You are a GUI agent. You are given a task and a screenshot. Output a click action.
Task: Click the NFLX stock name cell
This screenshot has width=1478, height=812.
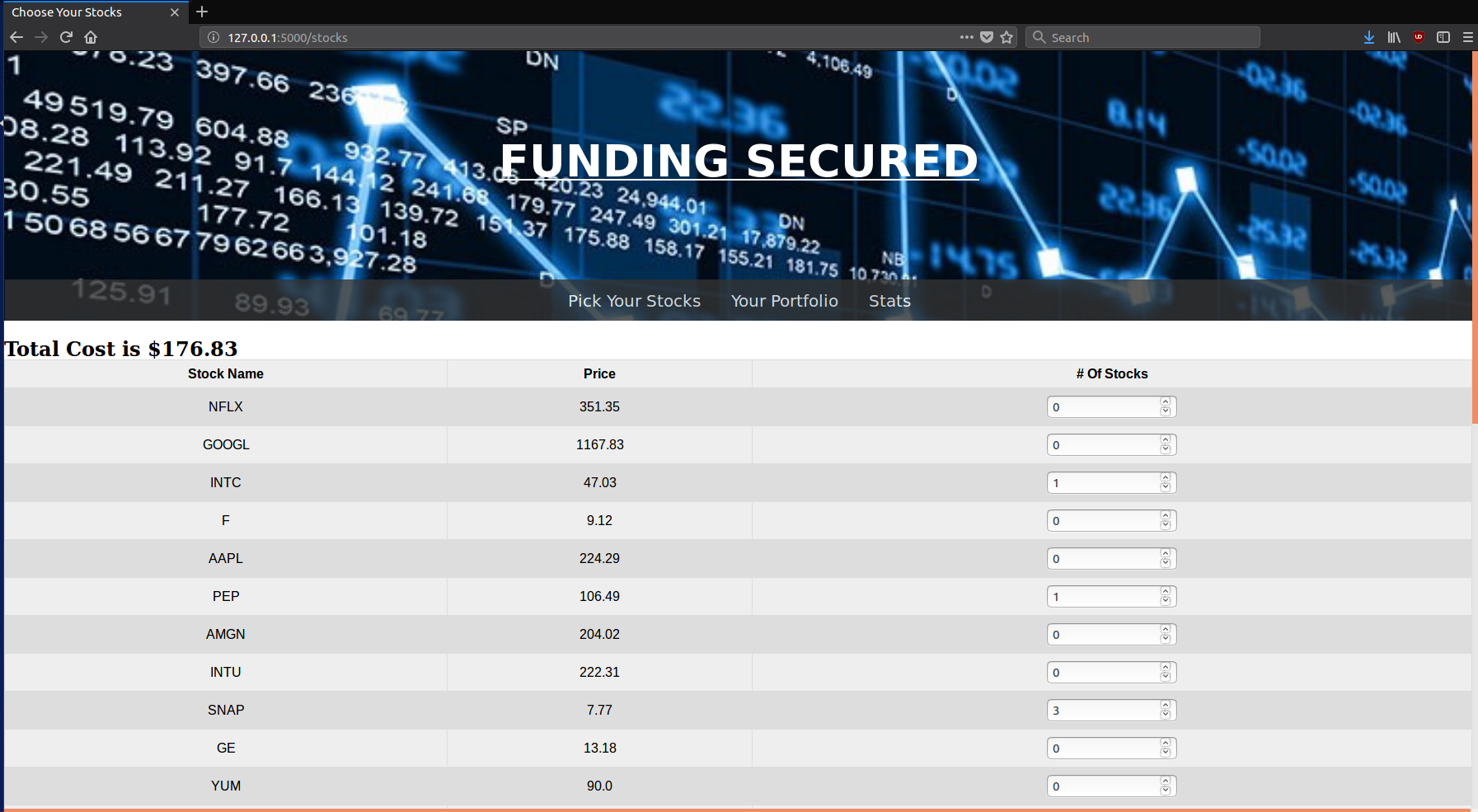coord(226,406)
